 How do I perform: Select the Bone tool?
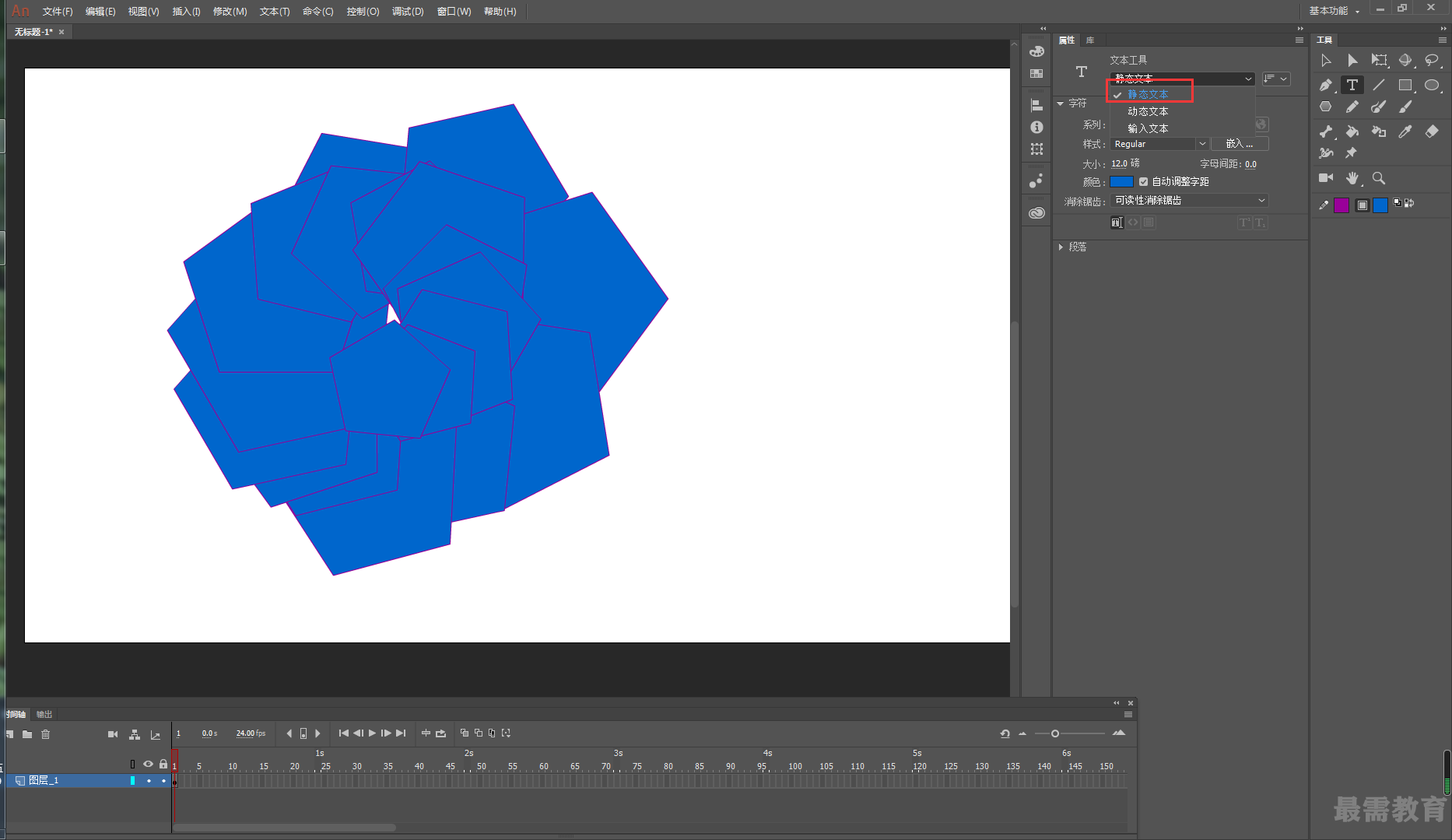(x=1326, y=131)
